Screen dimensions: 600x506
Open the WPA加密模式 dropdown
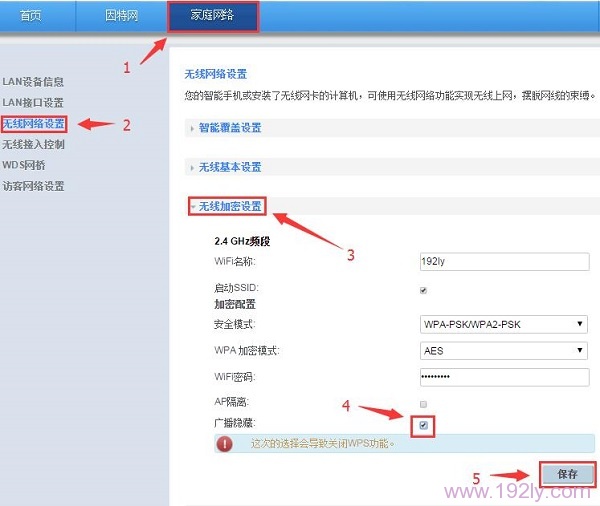pos(503,350)
